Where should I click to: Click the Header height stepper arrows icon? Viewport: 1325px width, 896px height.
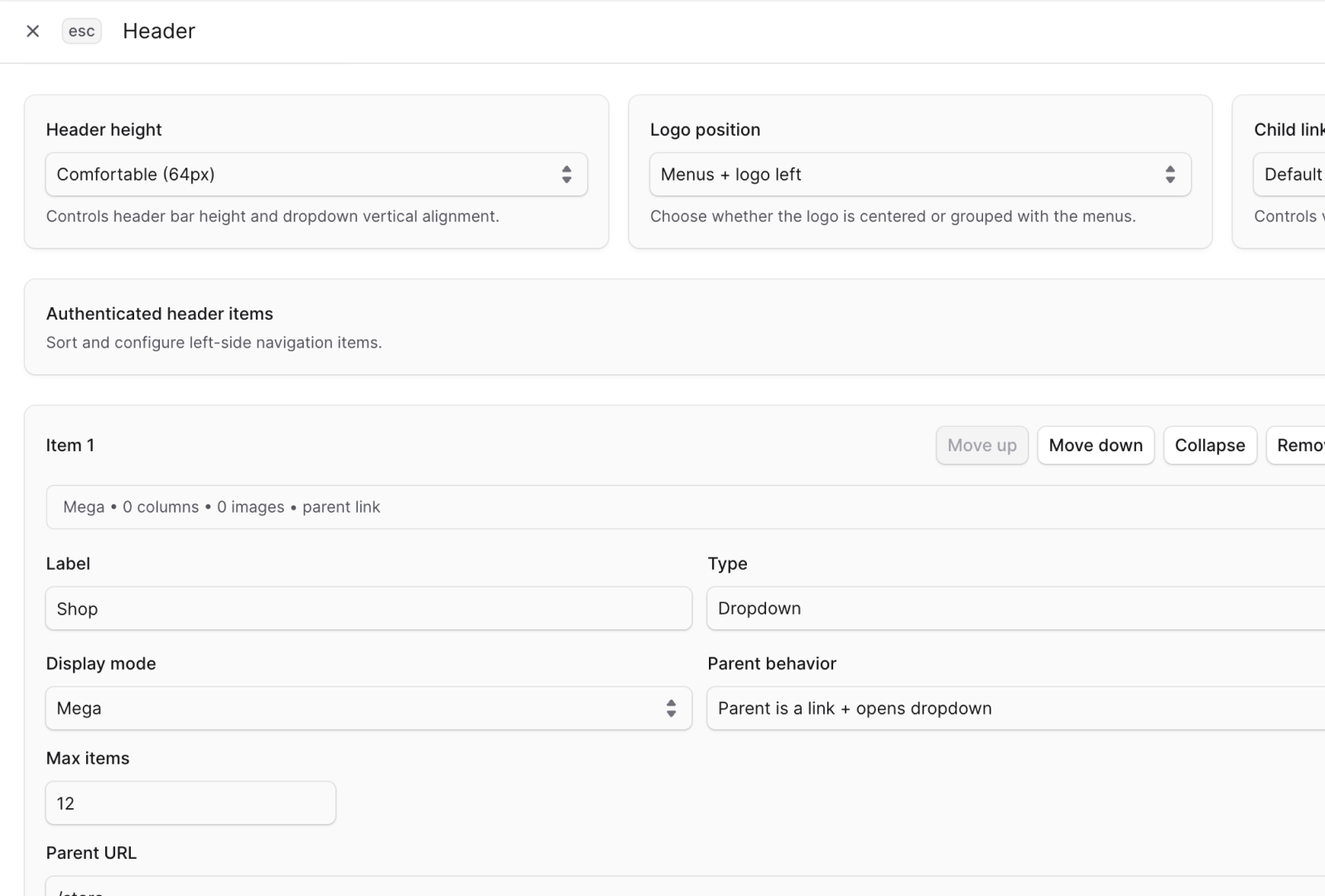tap(566, 174)
